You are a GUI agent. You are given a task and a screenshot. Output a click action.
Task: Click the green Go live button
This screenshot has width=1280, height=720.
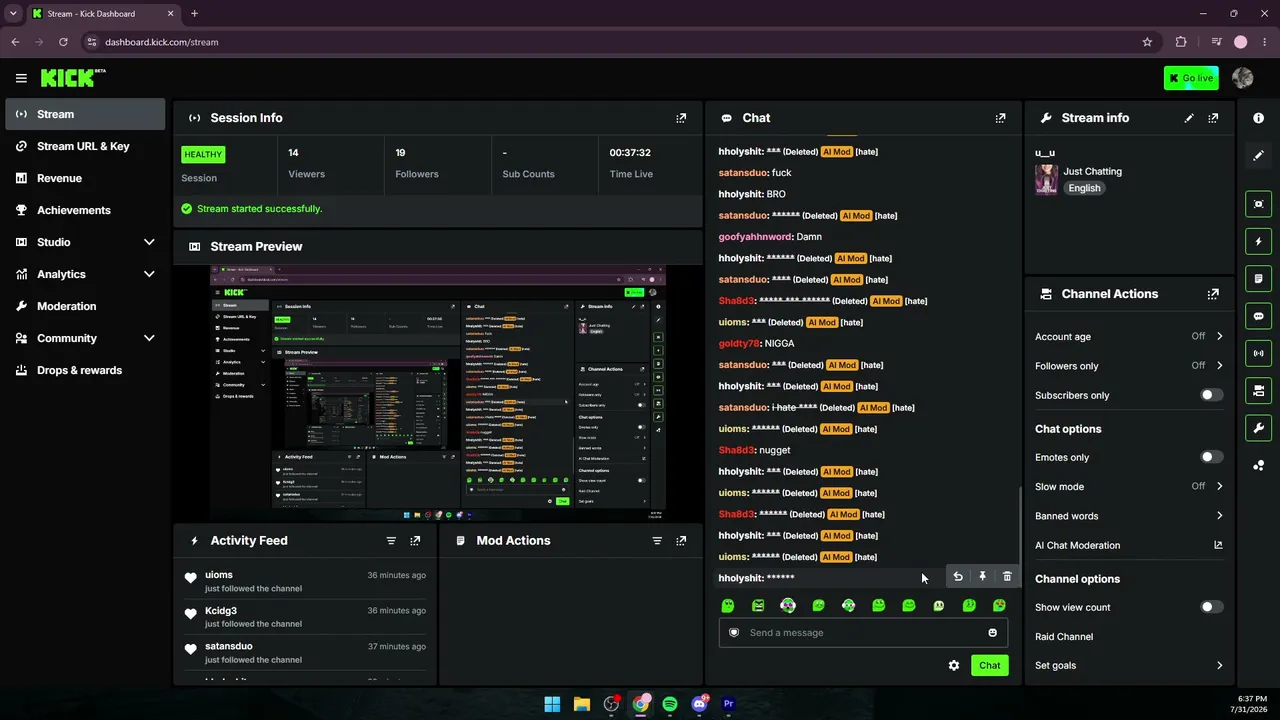coord(1191,78)
